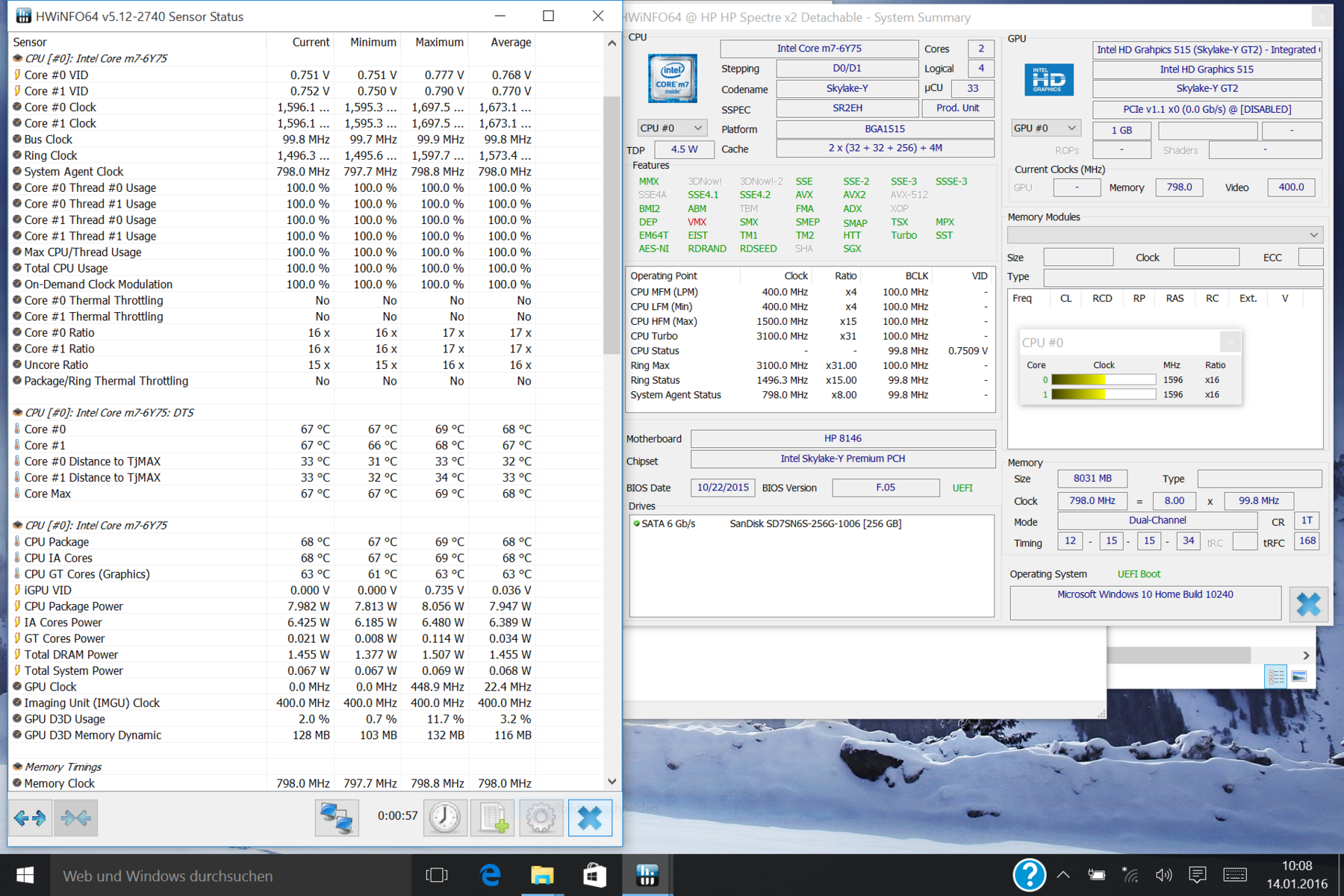Click the Prod. Unit field
The image size is (1344, 896).
click(958, 108)
